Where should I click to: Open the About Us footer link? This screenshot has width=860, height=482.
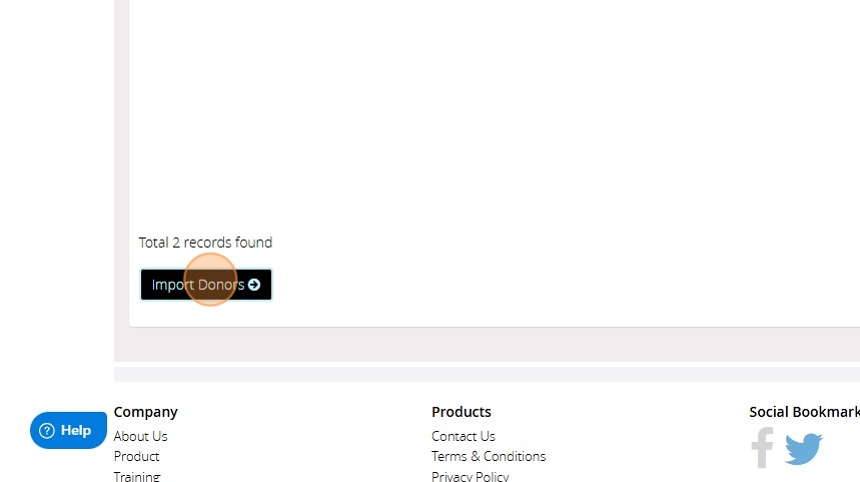pyautogui.click(x=140, y=436)
